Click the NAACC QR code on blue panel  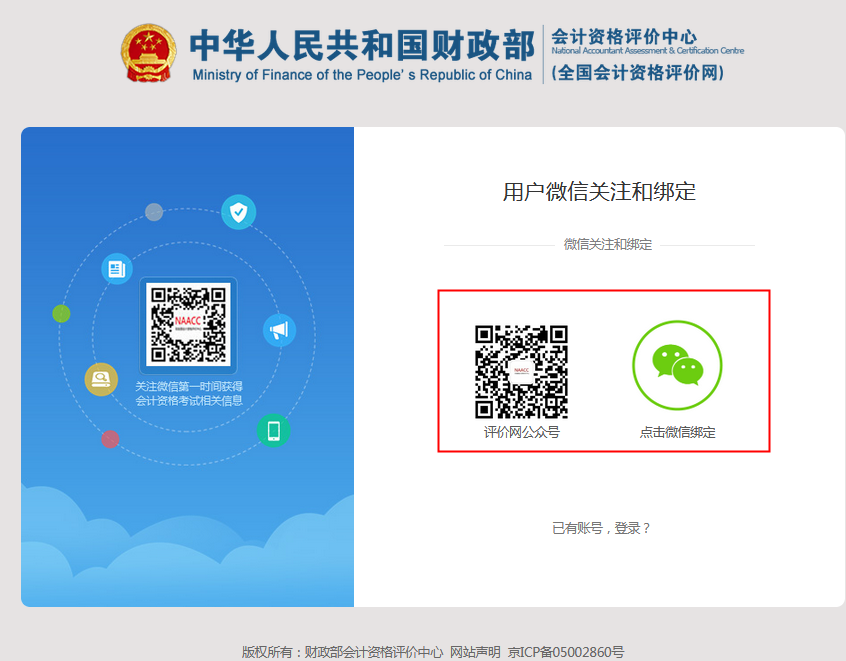tap(188, 325)
